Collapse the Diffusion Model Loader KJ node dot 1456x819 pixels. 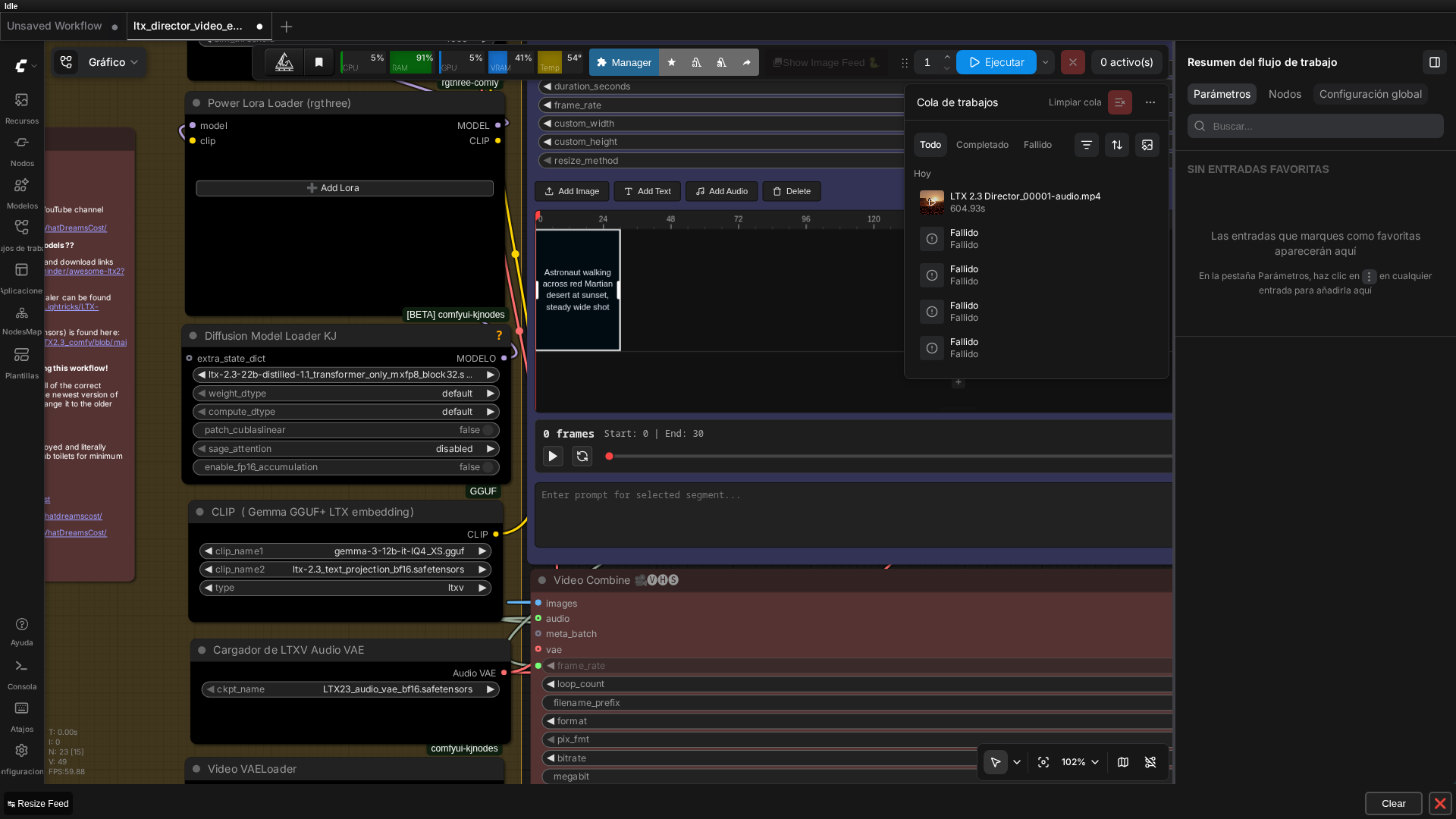tap(193, 336)
